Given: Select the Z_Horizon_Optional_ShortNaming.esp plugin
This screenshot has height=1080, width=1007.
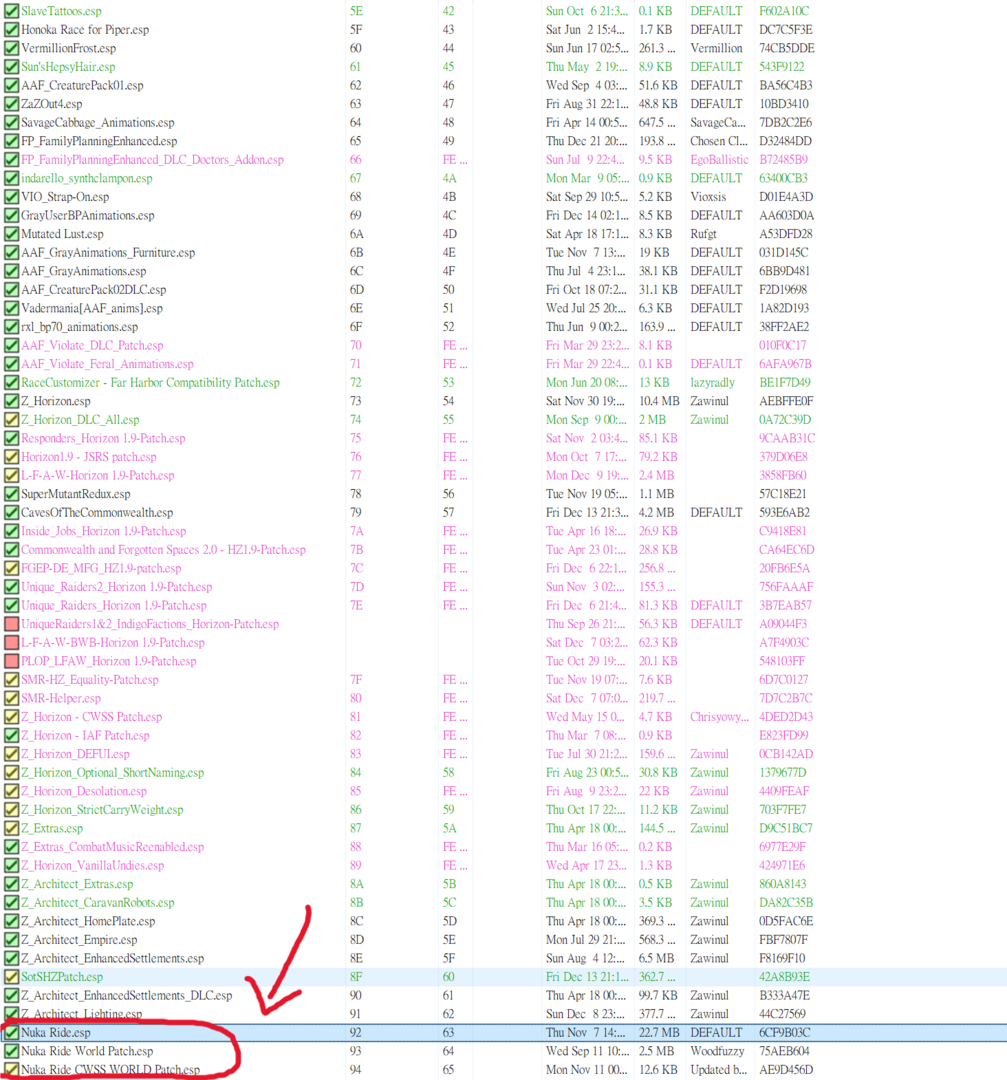Looking at the screenshot, I should point(113,773).
